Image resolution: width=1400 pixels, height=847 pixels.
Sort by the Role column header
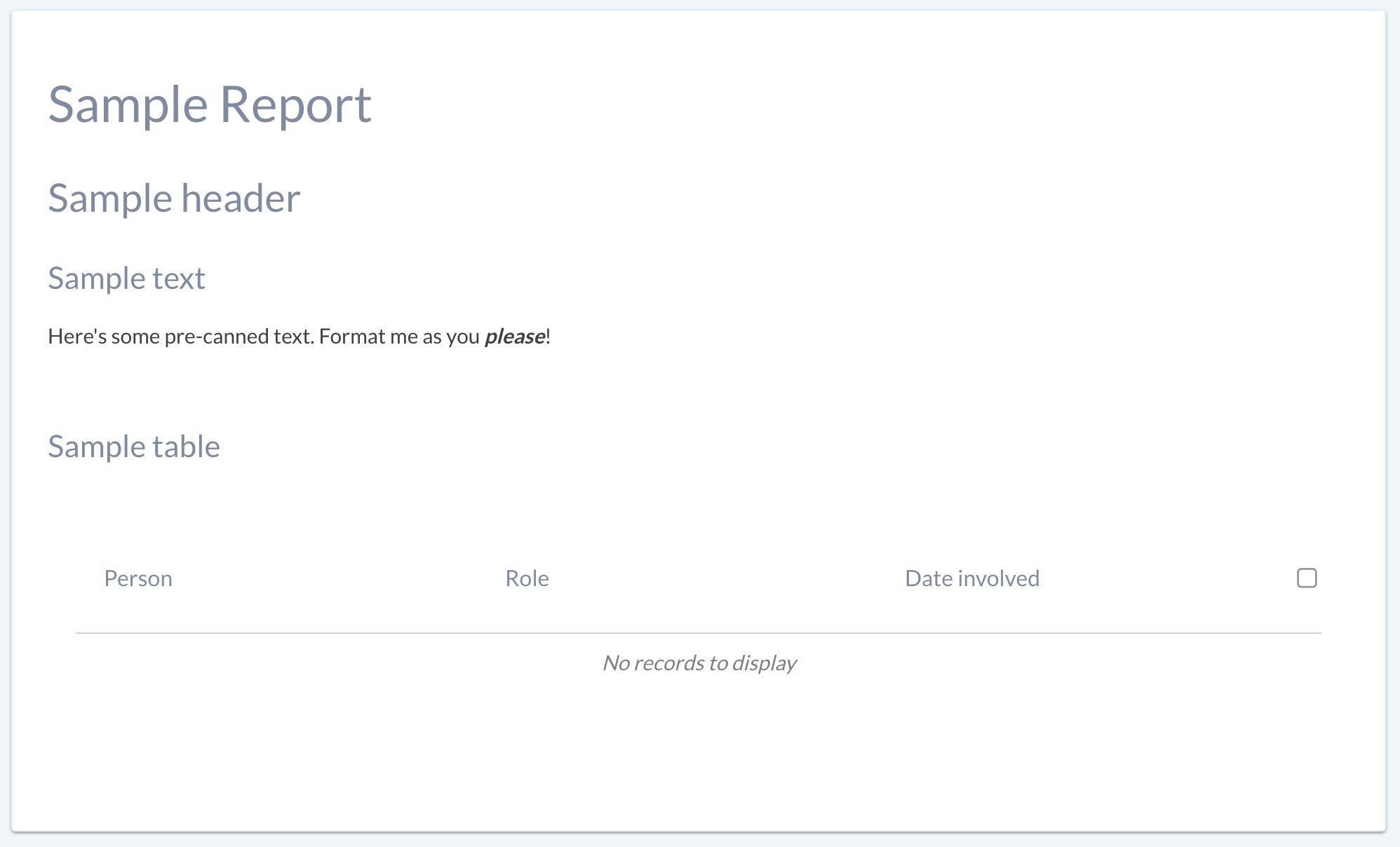(x=527, y=578)
